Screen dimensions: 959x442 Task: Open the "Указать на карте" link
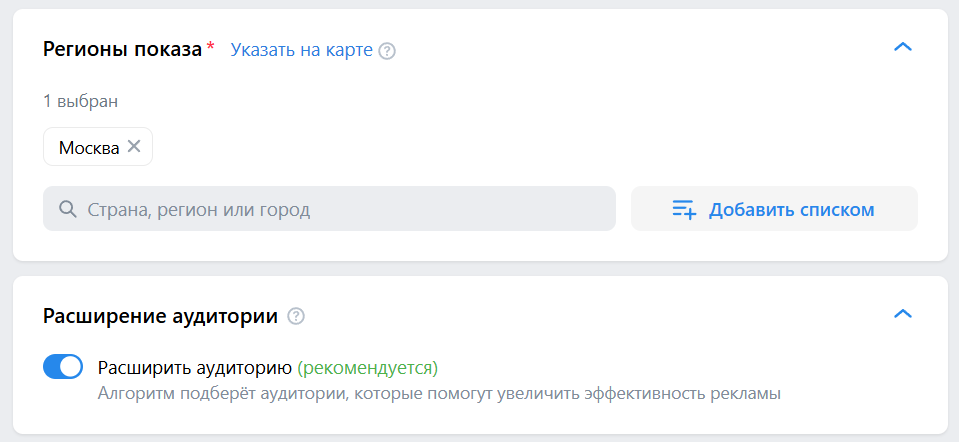[x=301, y=50]
